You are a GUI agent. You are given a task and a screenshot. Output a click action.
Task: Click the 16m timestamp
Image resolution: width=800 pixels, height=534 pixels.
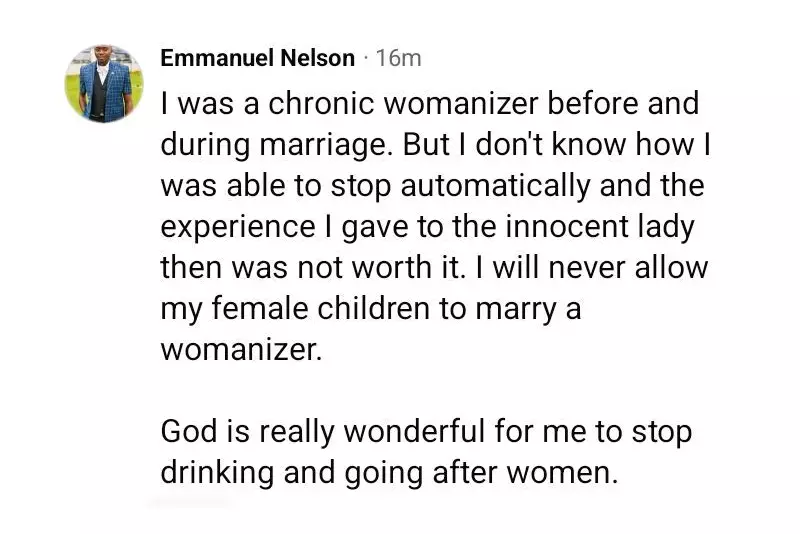398,58
